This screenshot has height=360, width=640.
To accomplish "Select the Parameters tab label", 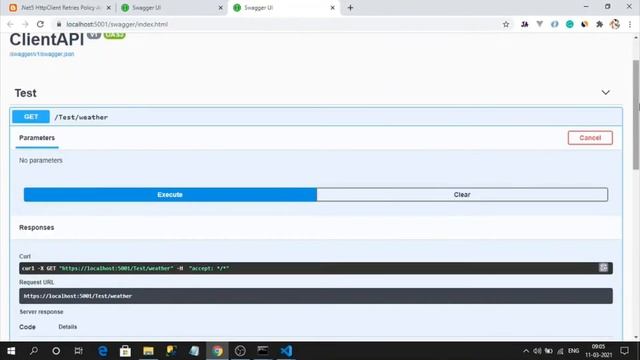I will (37, 138).
